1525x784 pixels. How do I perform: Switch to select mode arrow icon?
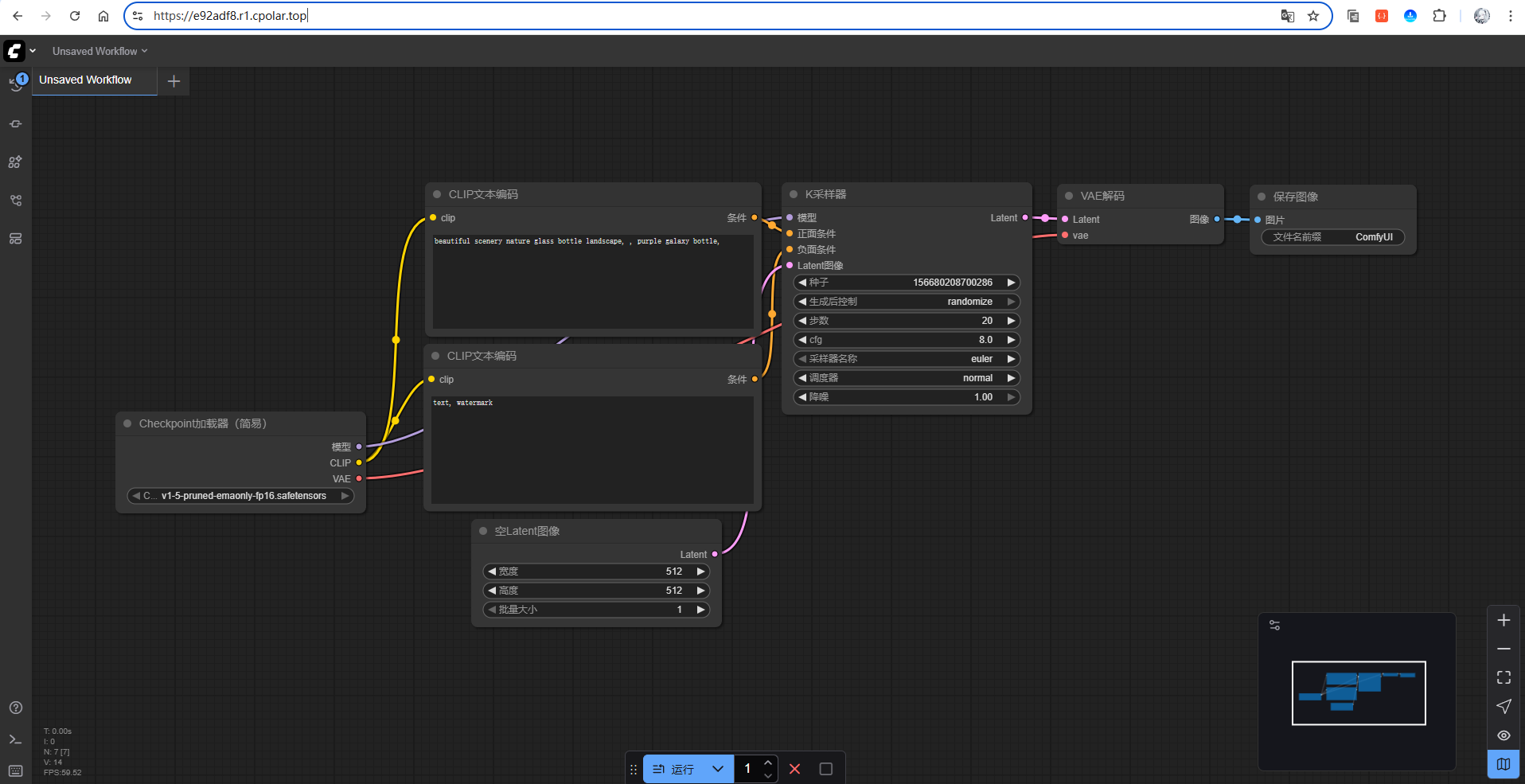tap(1504, 706)
